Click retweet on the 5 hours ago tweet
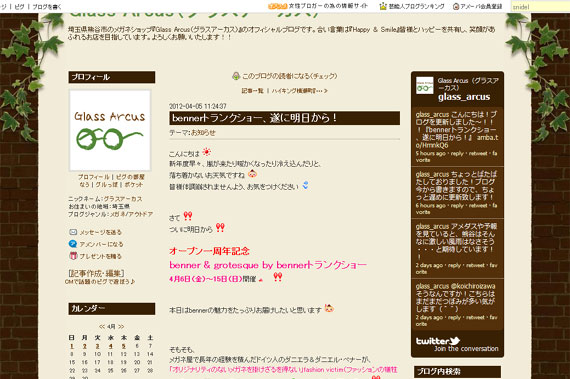Viewport: 570px width, 379px height. pos(478,153)
